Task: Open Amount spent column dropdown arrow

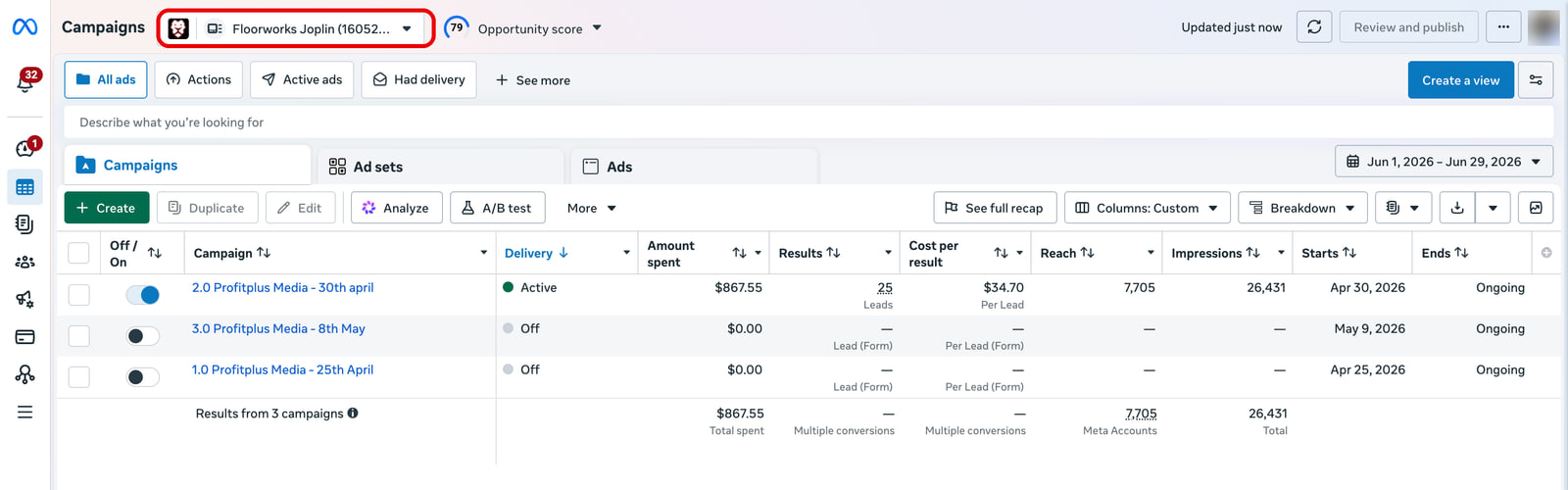Action: coord(758,253)
